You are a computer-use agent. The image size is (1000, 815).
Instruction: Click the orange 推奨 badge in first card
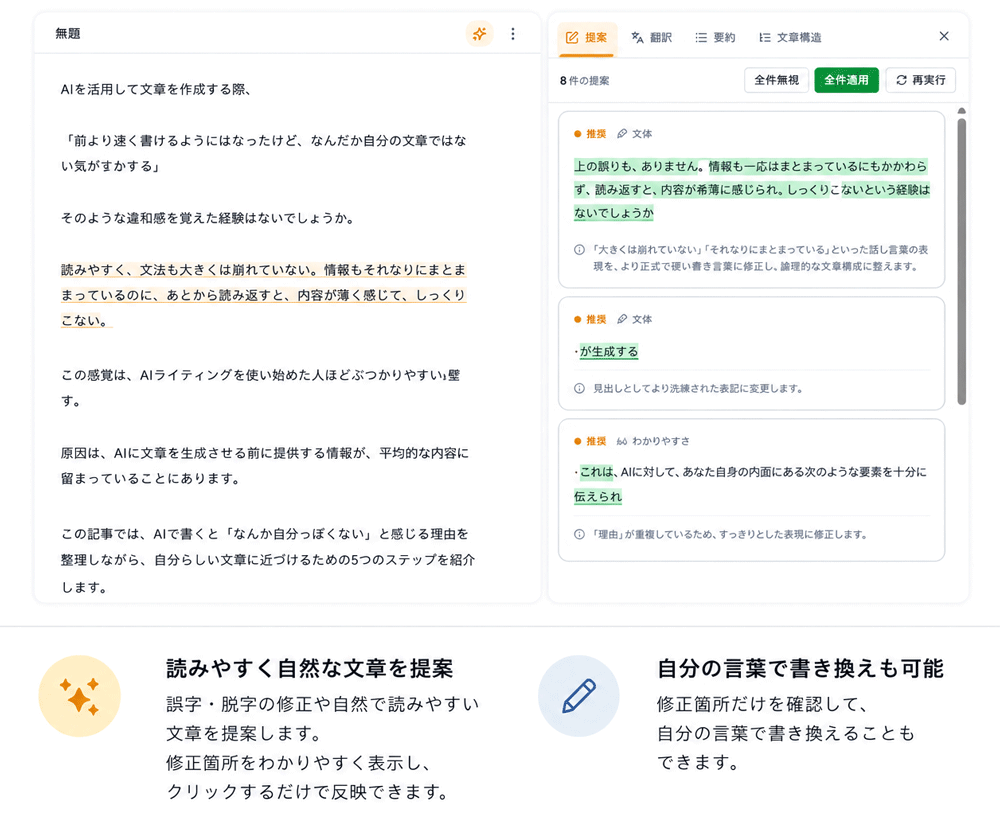pos(590,134)
